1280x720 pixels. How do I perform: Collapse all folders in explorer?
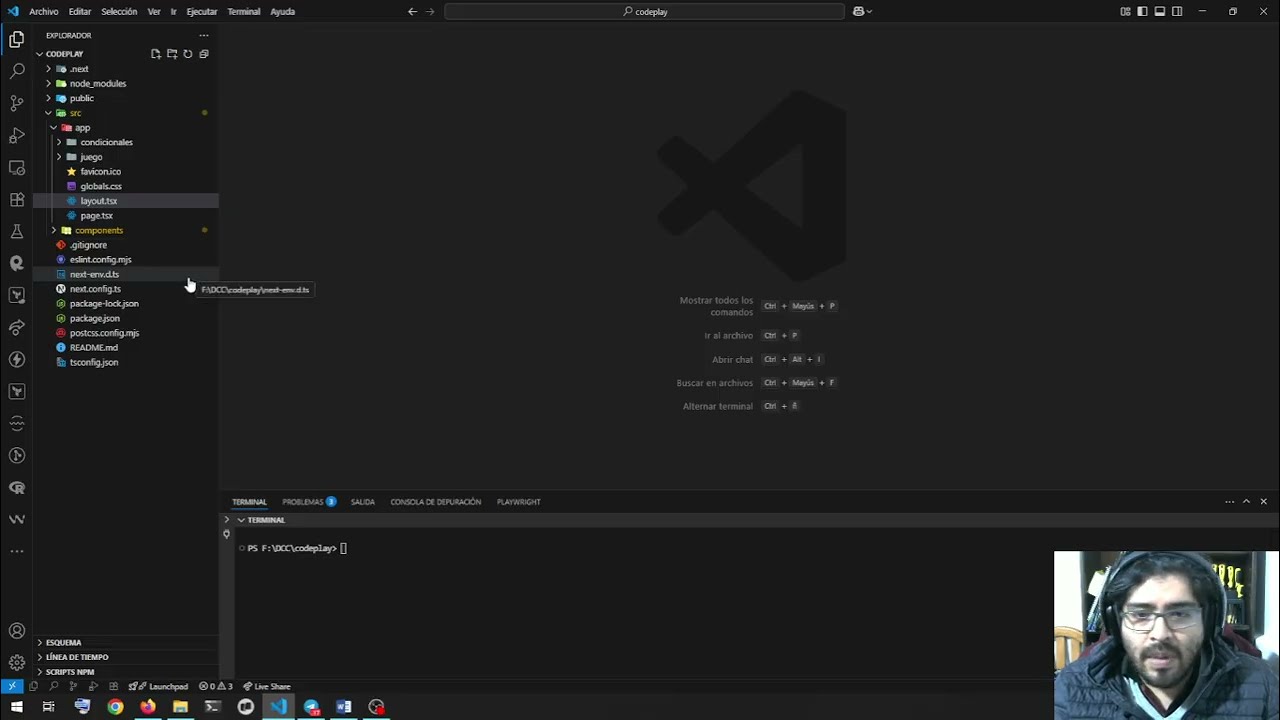pos(203,54)
